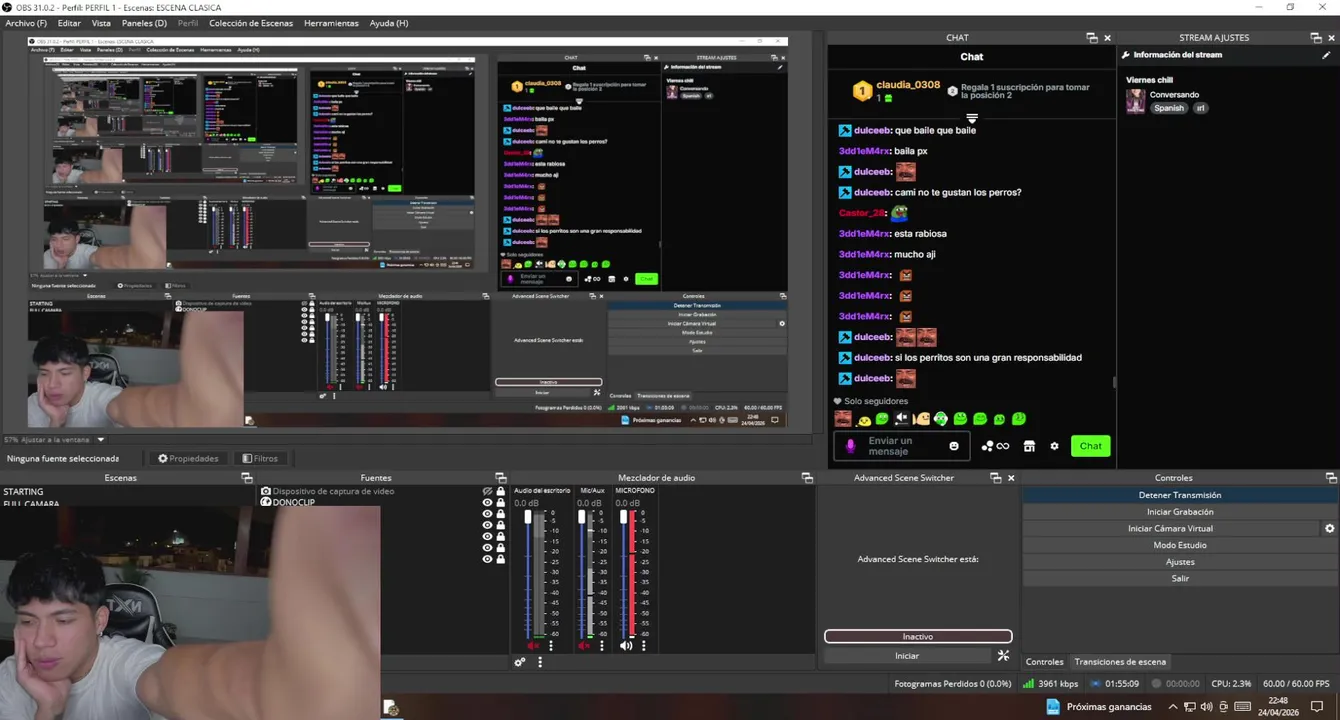Unmute the Mic/Aux channel speaker icon
The height and width of the screenshot is (720, 1340).
pyautogui.click(x=584, y=646)
